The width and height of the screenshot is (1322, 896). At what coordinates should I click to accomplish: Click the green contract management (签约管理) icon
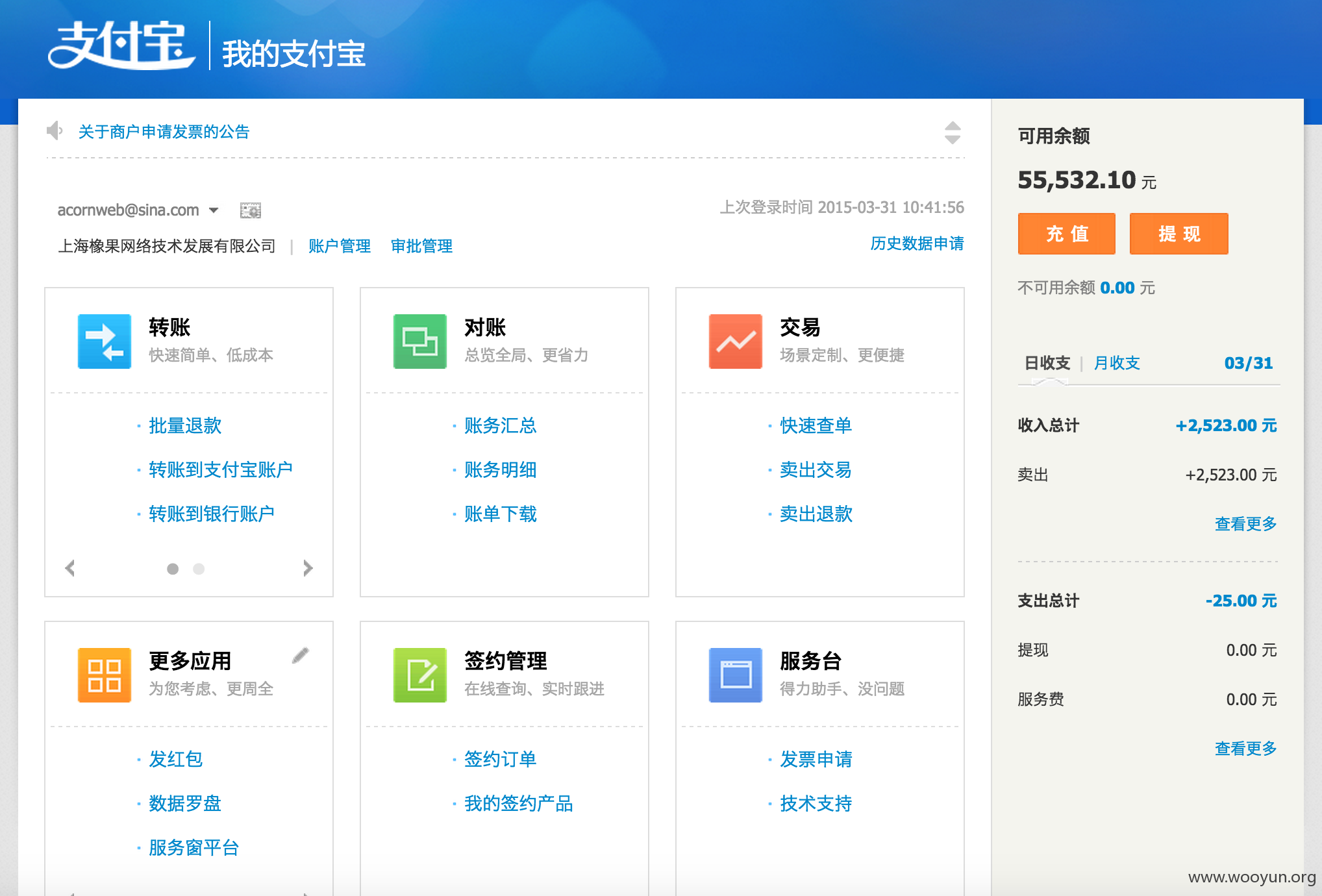(420, 675)
